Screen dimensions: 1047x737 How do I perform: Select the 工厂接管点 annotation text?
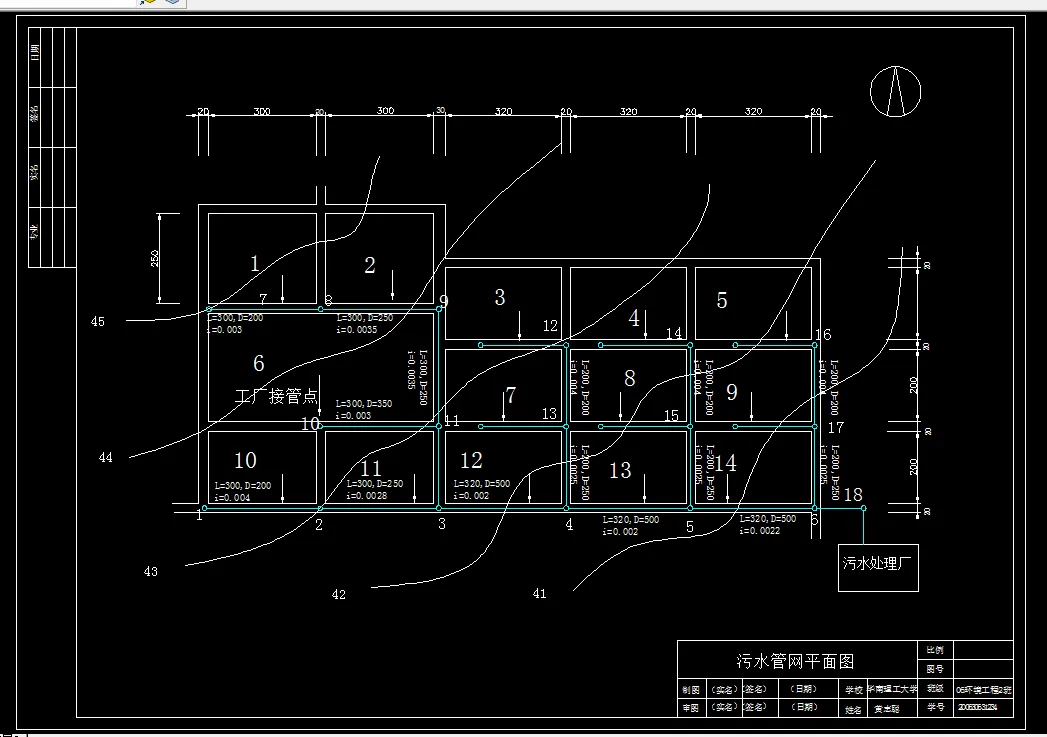(277, 396)
